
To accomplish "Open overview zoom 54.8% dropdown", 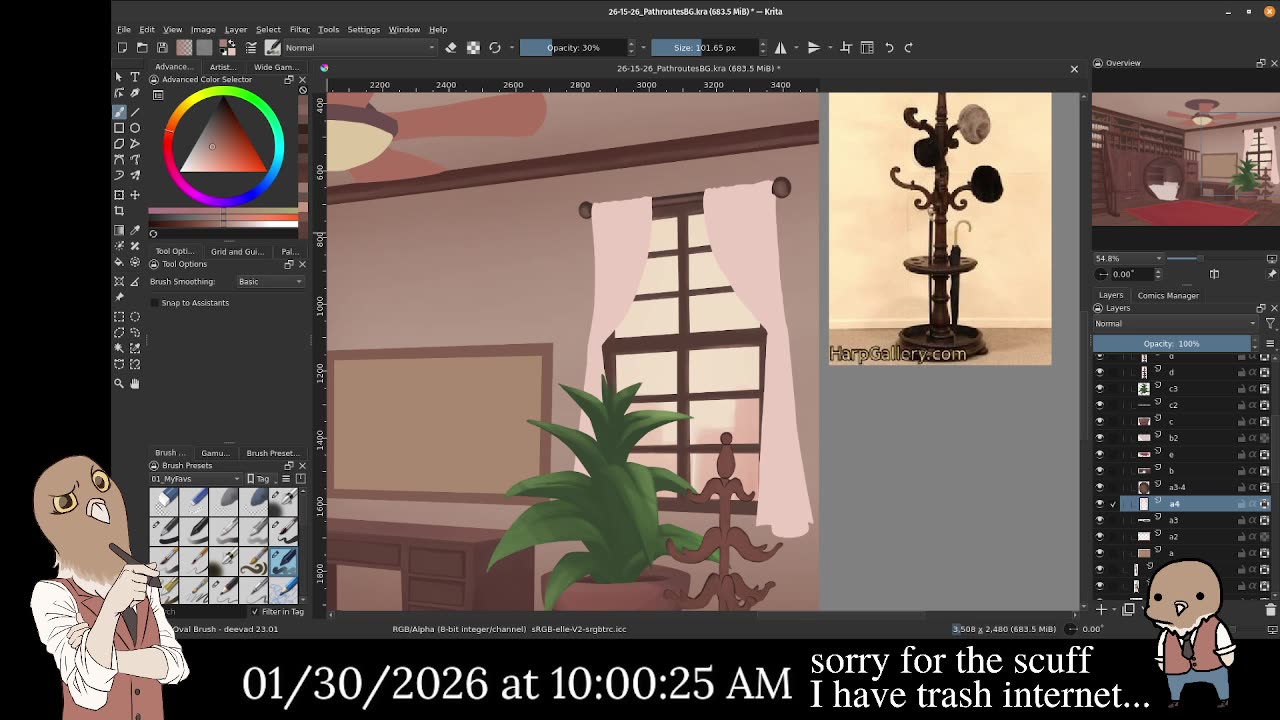I will point(1129,259).
